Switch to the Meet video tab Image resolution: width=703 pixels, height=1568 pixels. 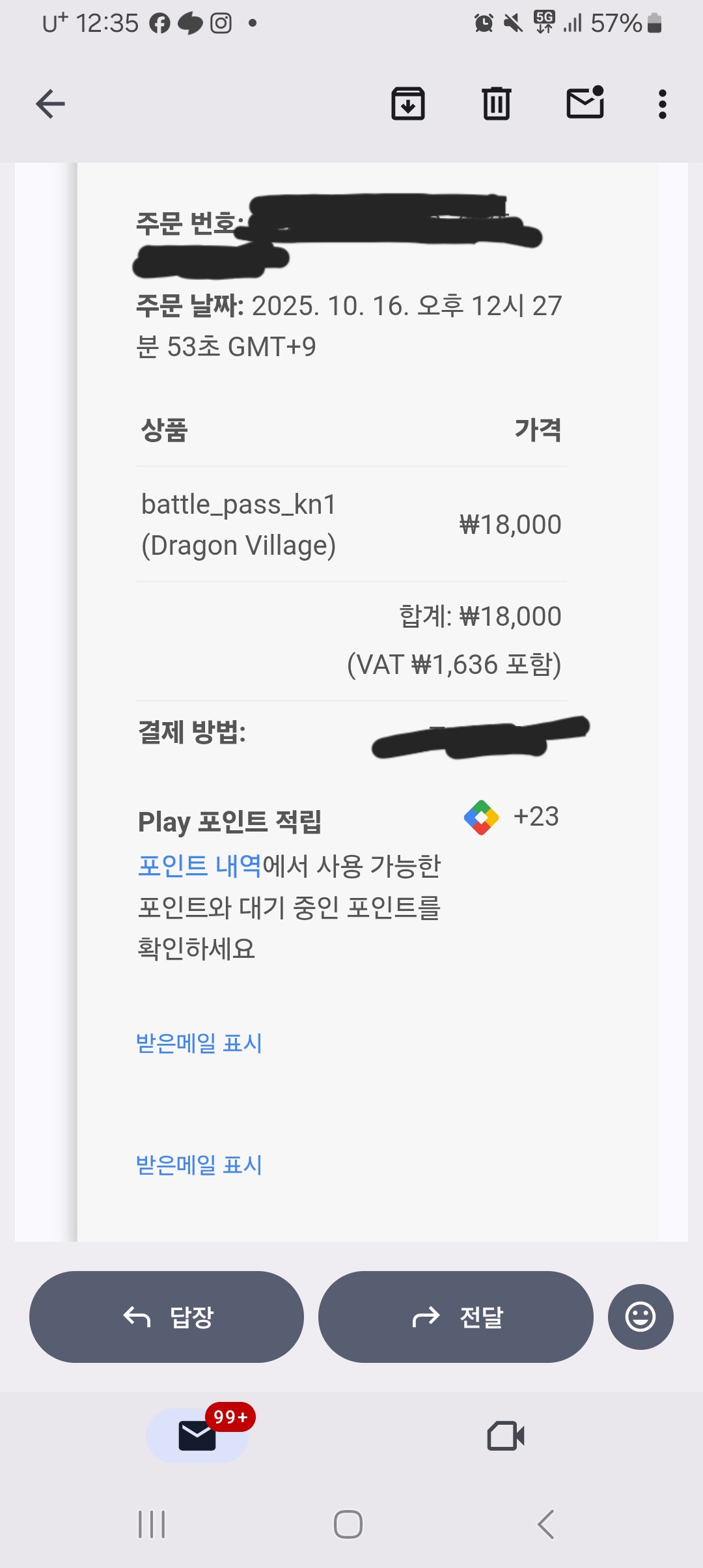pos(506,1436)
